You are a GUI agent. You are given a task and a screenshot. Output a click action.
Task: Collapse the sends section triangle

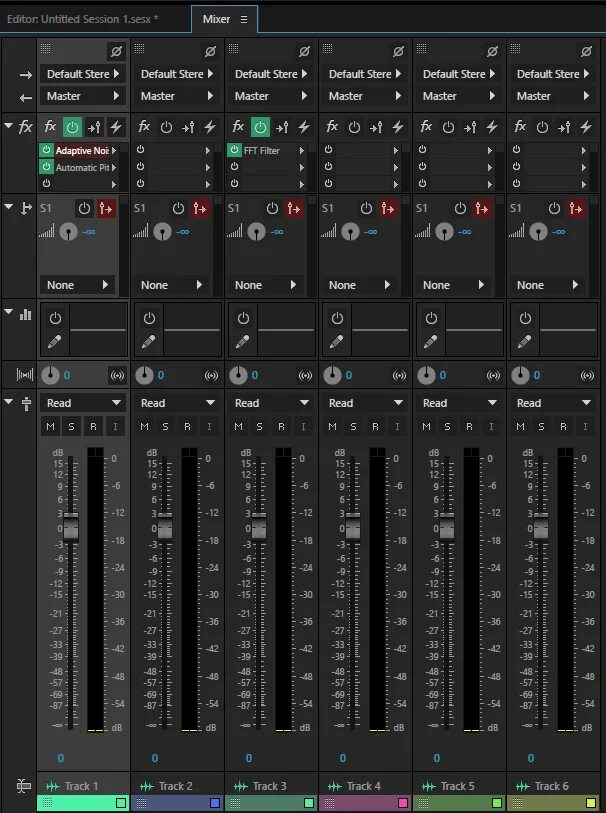tap(8, 206)
